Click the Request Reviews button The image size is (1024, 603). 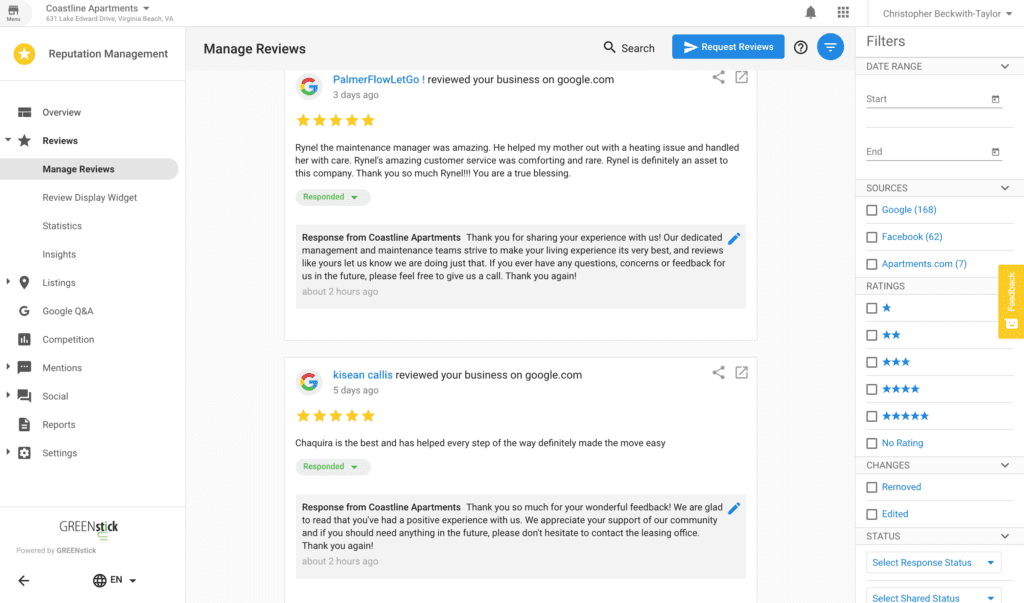pyautogui.click(x=728, y=47)
